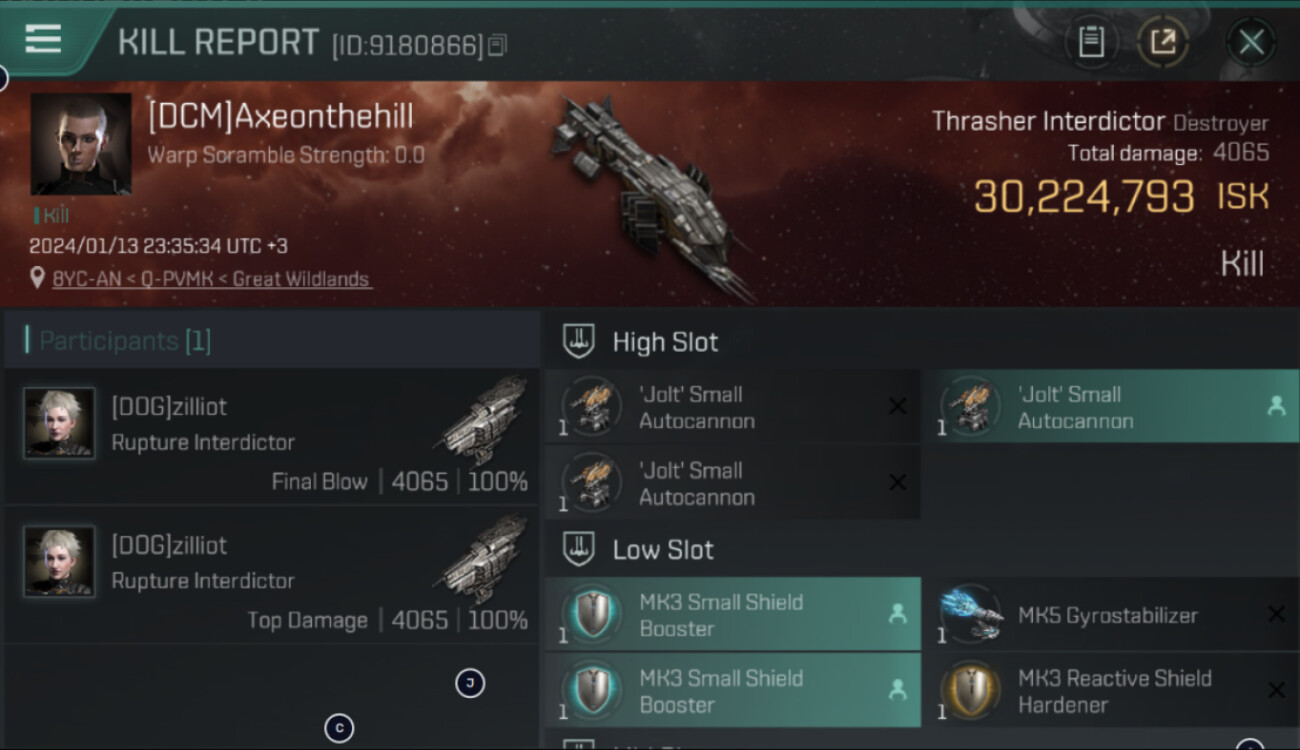Click the MK5 Gyrostabilizer module icon
1300x750 pixels.
[972, 614]
